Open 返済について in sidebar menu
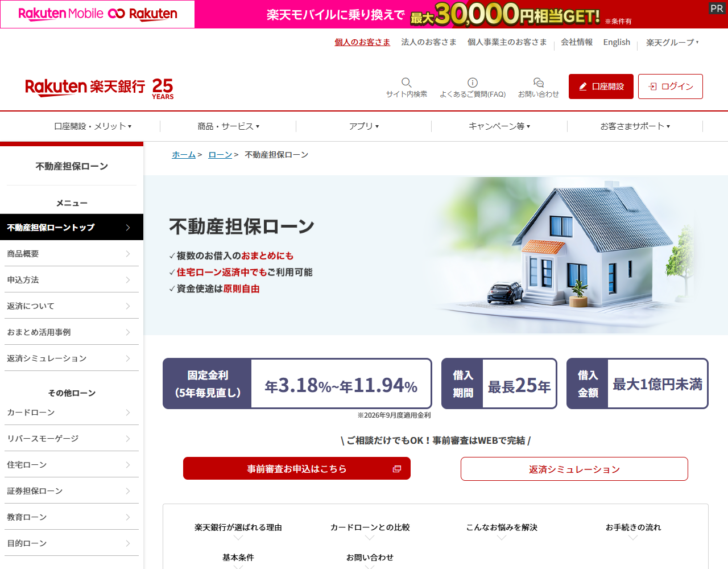This screenshot has height=569, width=728. click(x=72, y=306)
